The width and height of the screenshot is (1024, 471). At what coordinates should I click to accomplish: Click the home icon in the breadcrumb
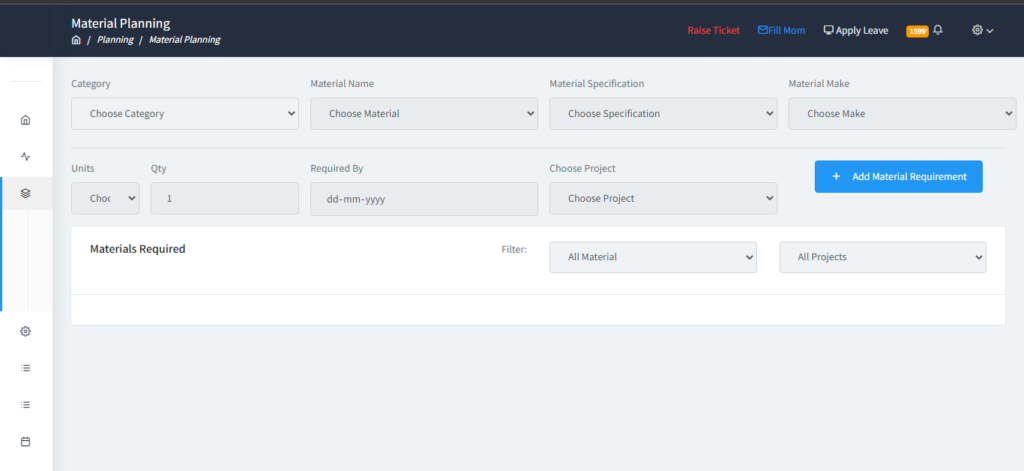[76, 40]
